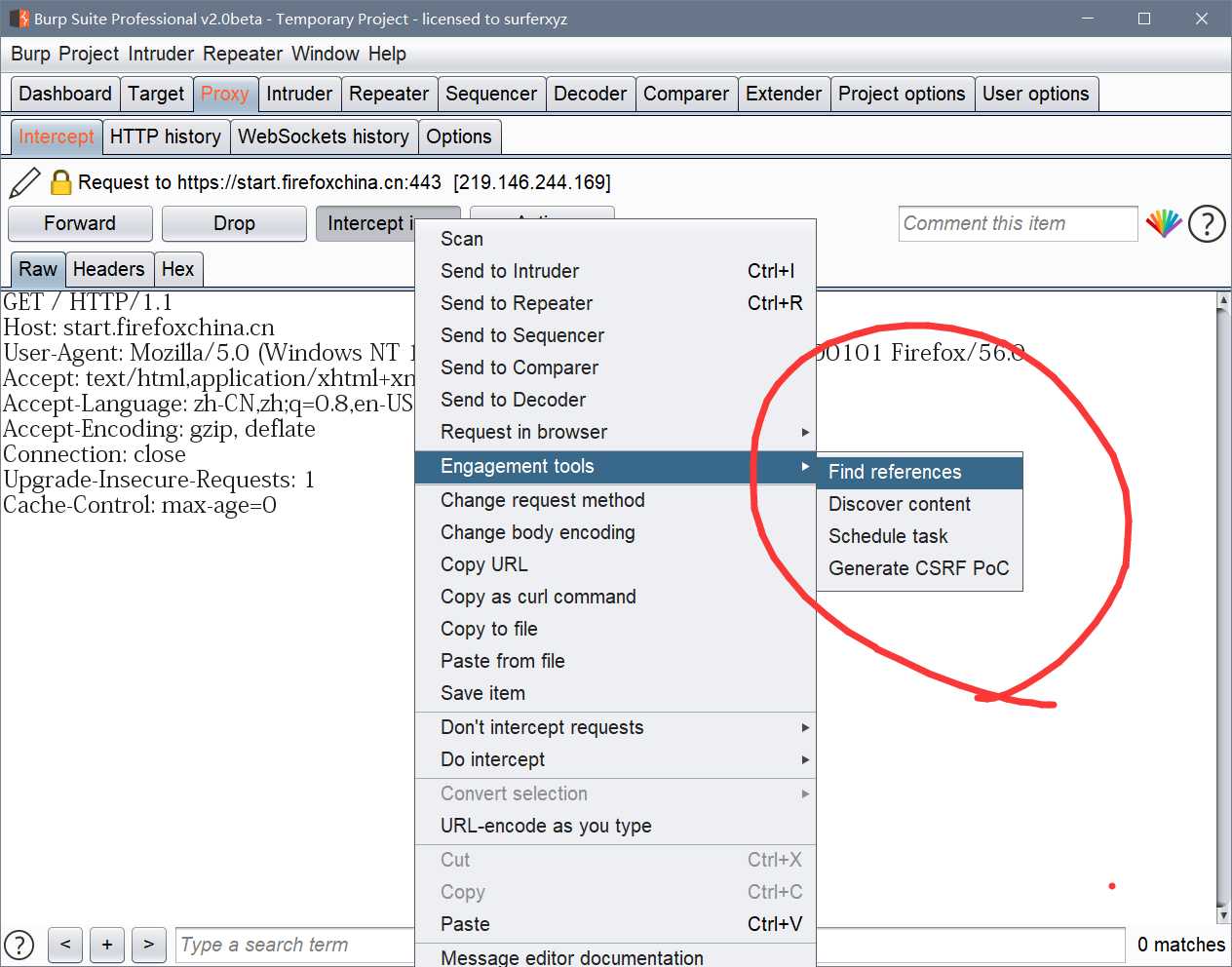Switch to the Hex view tab
1232x967 pixels.
click(x=177, y=269)
